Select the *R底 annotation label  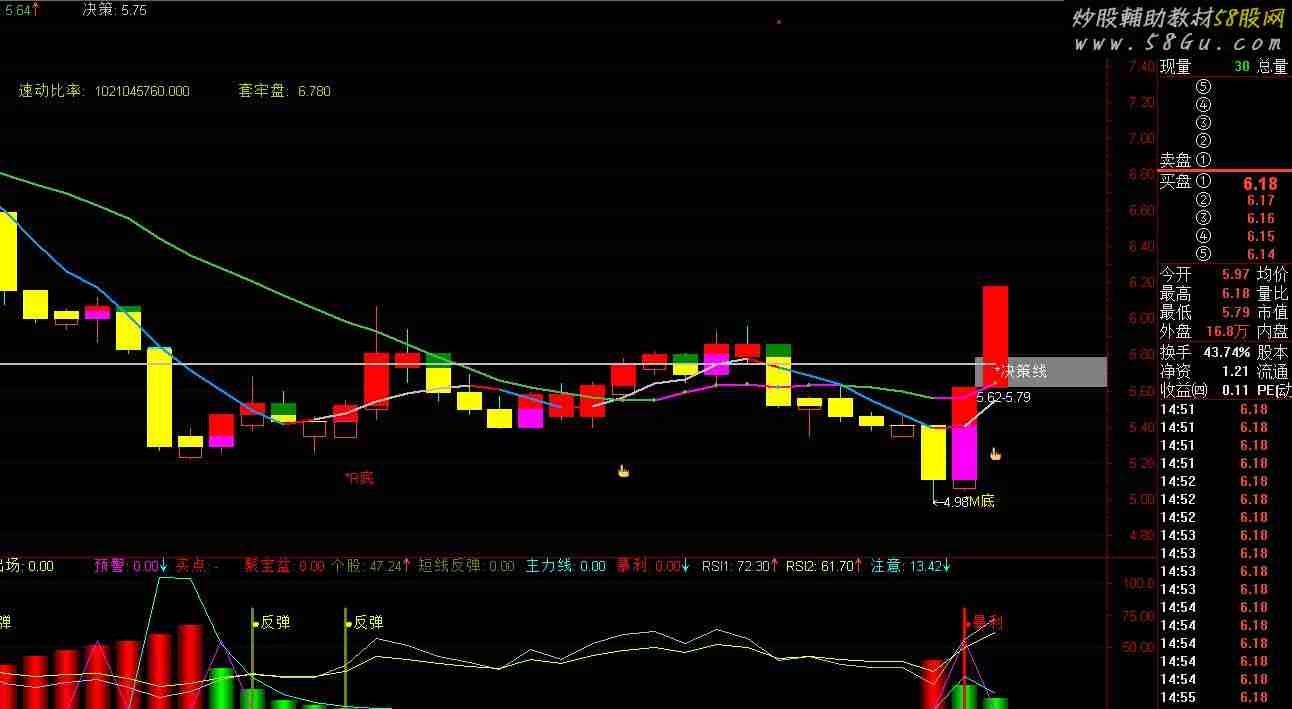pos(358,478)
